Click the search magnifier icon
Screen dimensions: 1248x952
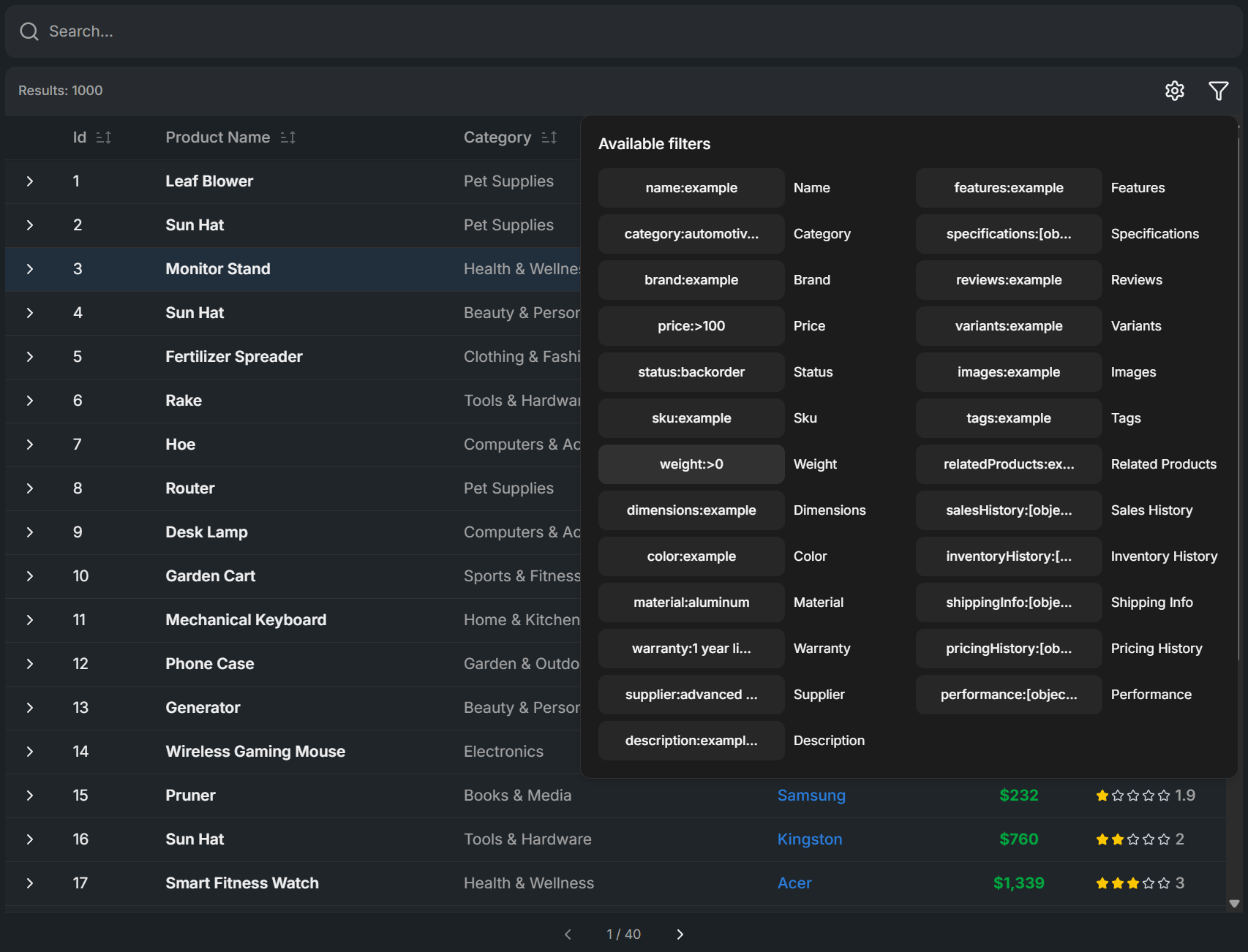click(29, 31)
